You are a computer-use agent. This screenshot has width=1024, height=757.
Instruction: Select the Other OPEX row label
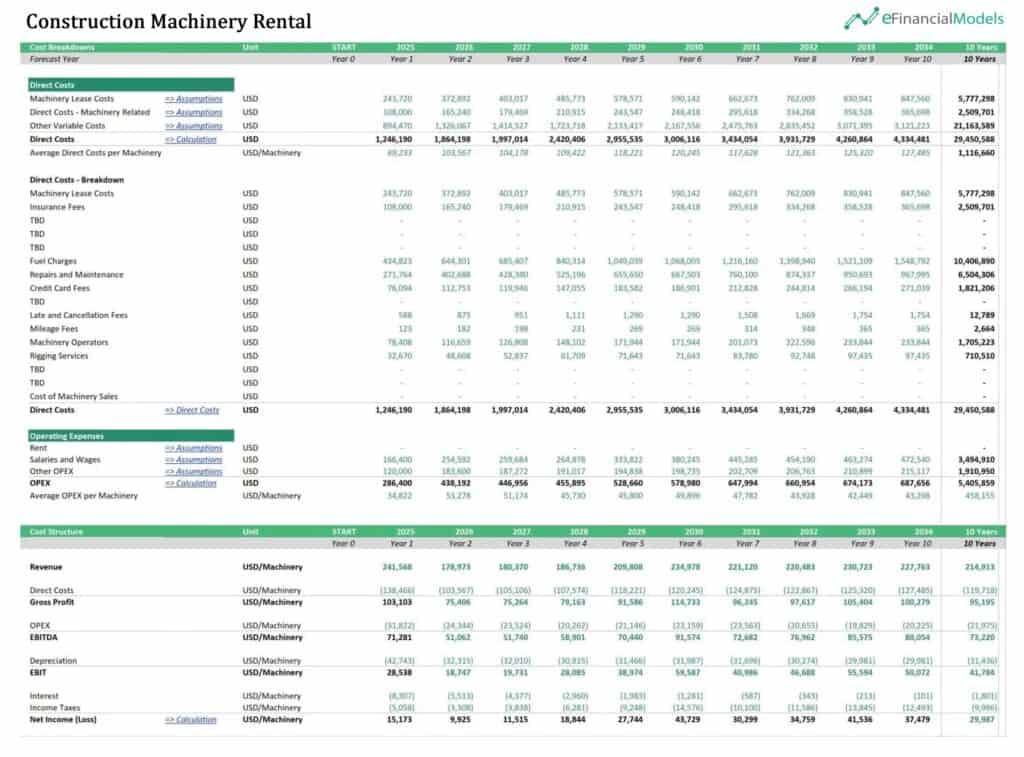pos(52,472)
